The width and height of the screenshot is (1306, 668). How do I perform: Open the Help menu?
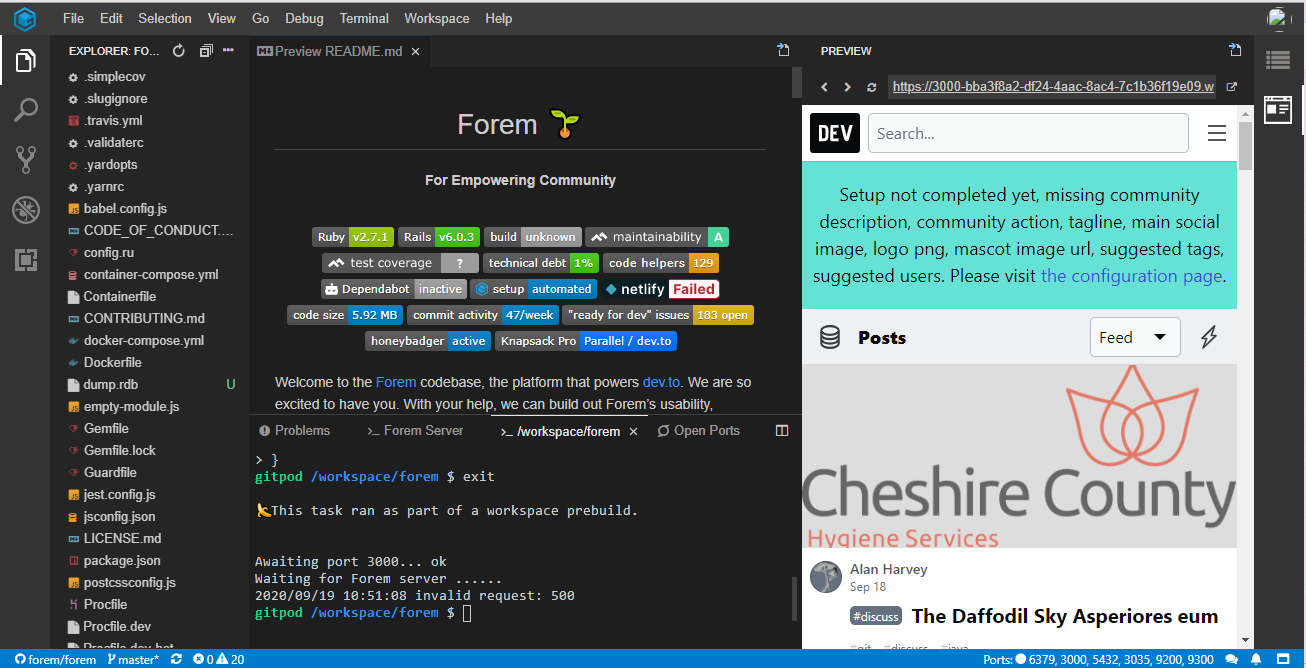498,18
